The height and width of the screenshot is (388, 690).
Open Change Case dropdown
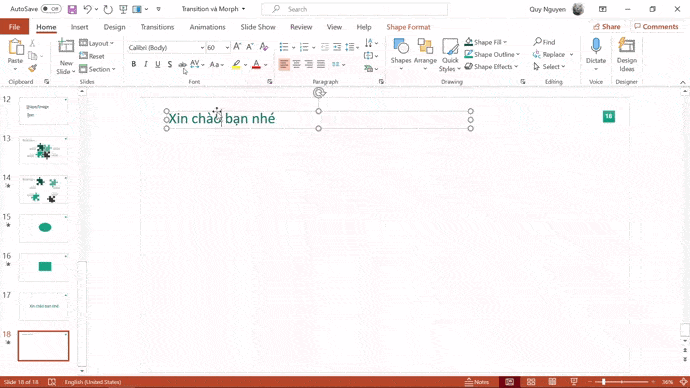coord(217,65)
